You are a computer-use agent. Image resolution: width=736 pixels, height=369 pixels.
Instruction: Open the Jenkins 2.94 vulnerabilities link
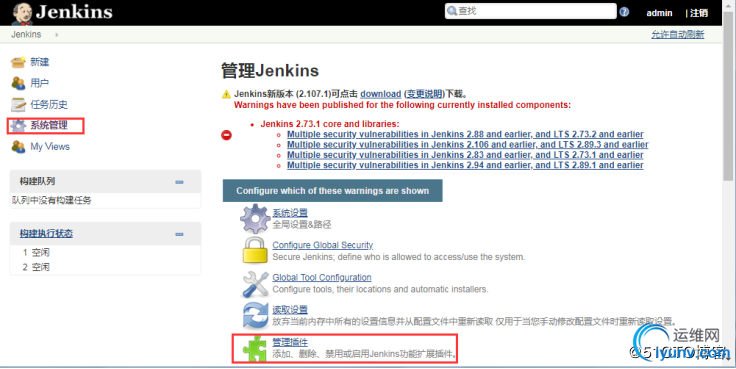[x=465, y=165]
